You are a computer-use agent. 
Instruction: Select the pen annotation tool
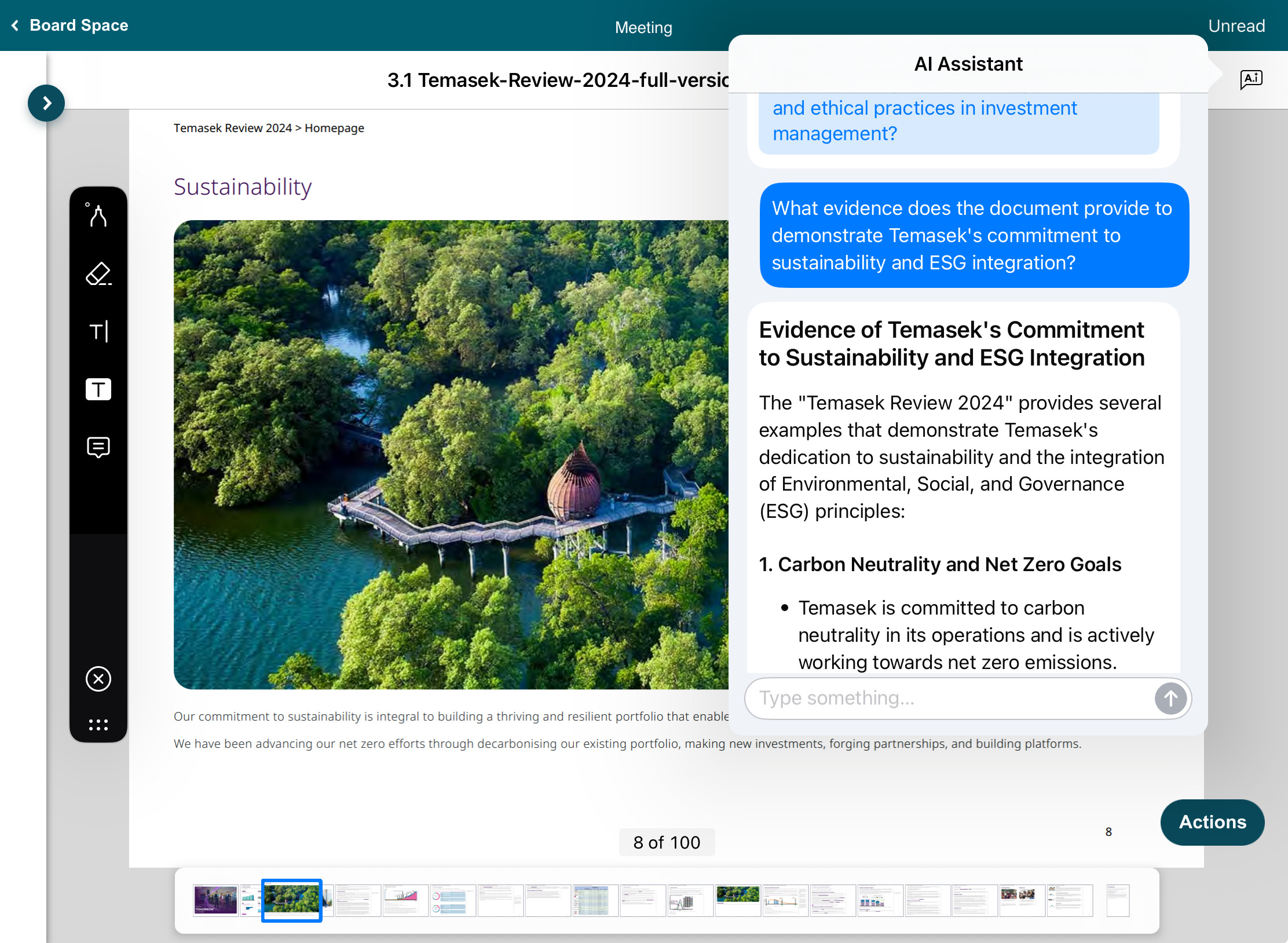[x=98, y=215]
